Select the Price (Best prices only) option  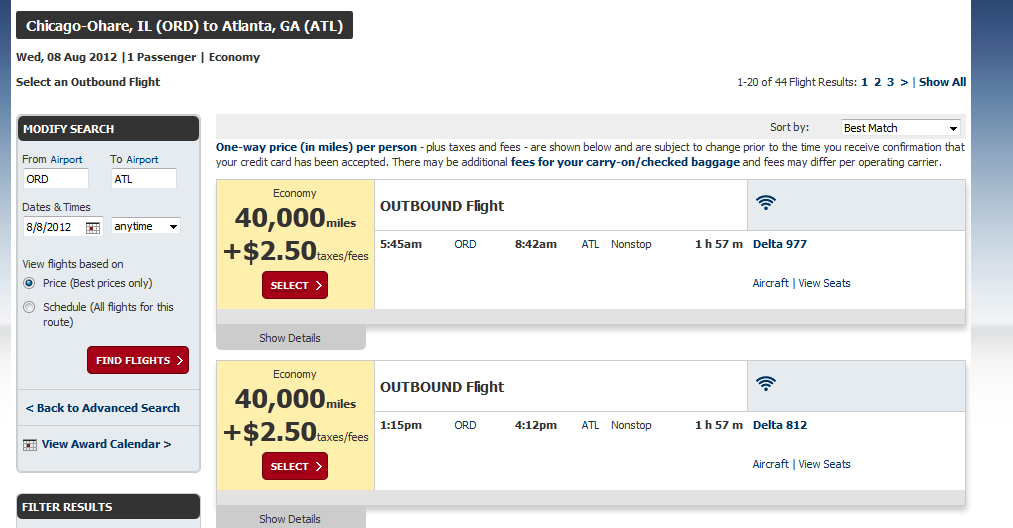coord(29,283)
